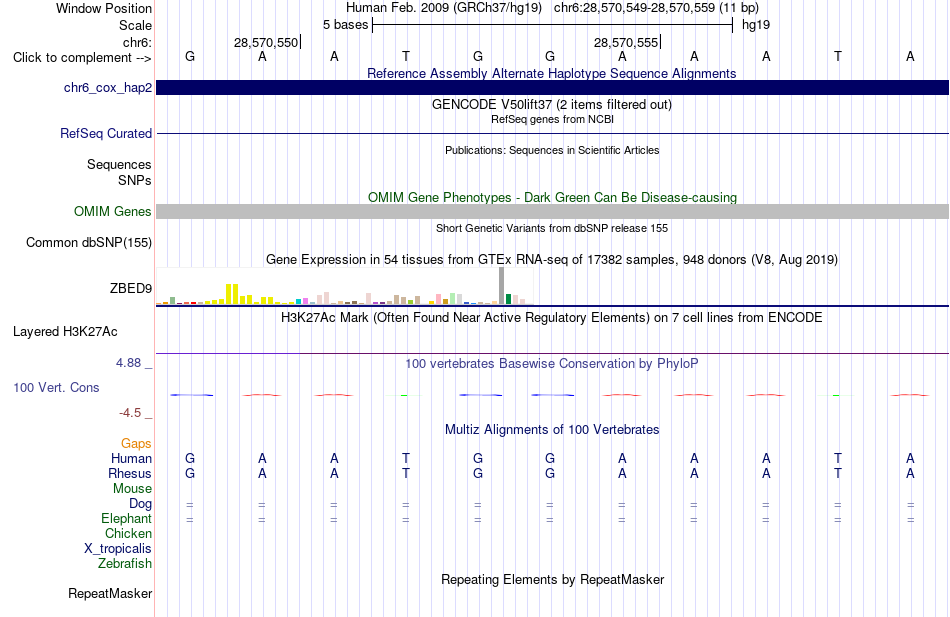Viewport: 950px width, 617px height.
Task: Click the Elephant species label
Action: (127, 519)
